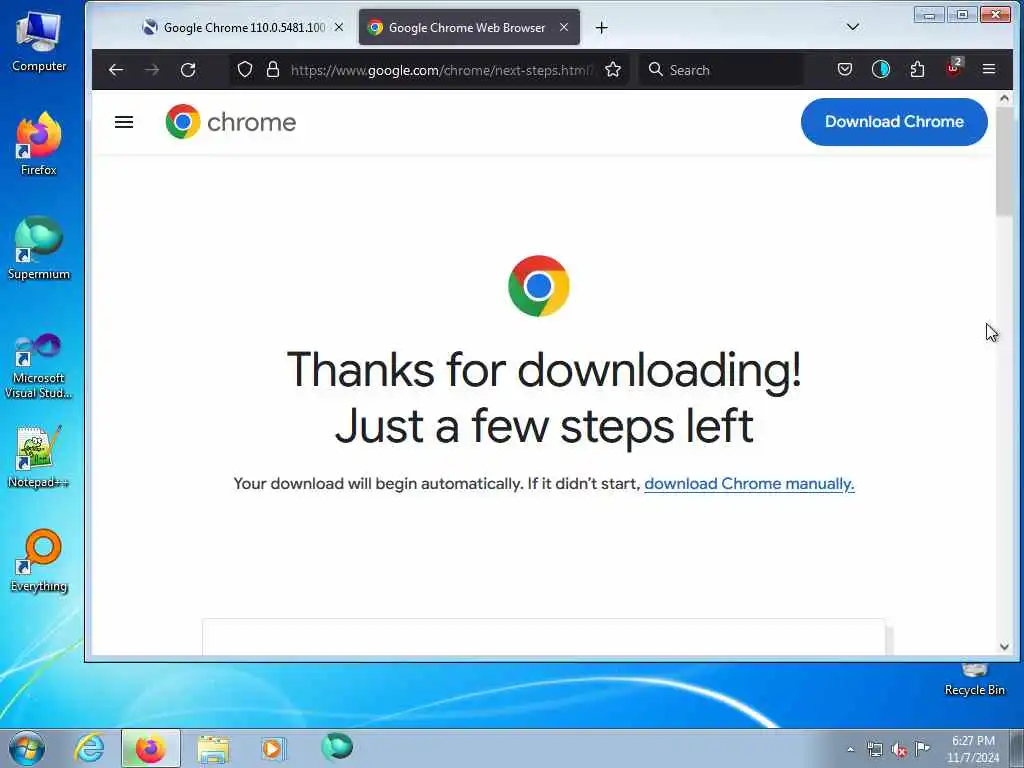Click the large Chrome logo above the heading
1024x768 pixels.
[539, 286]
